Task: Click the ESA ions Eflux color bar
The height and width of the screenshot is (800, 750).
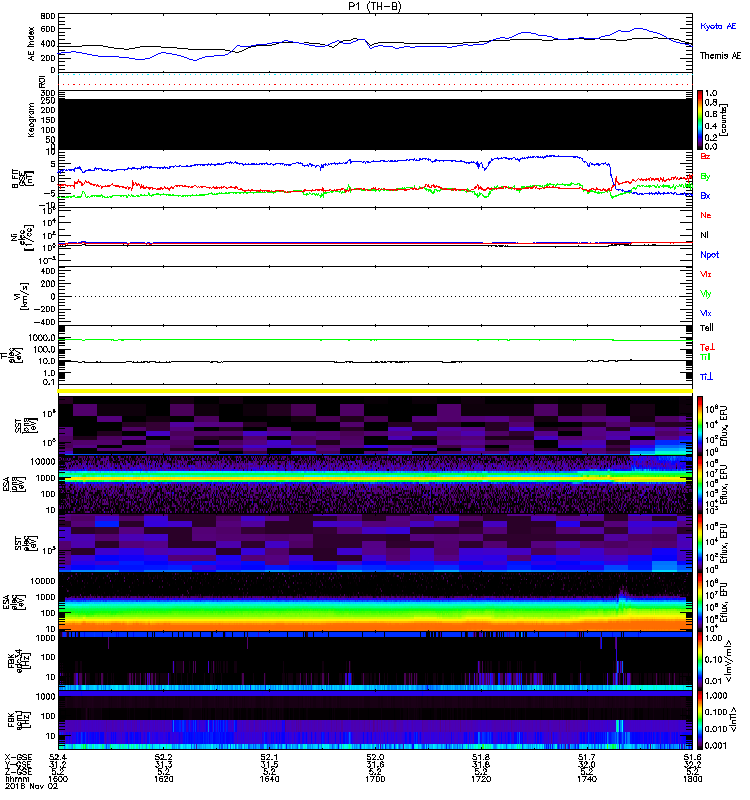Action: click(x=700, y=484)
